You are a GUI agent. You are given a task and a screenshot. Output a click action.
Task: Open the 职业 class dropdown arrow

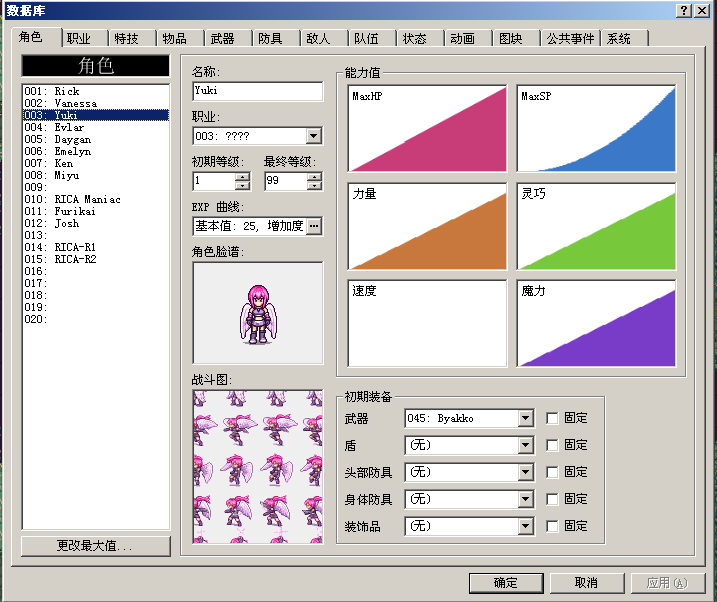314,136
